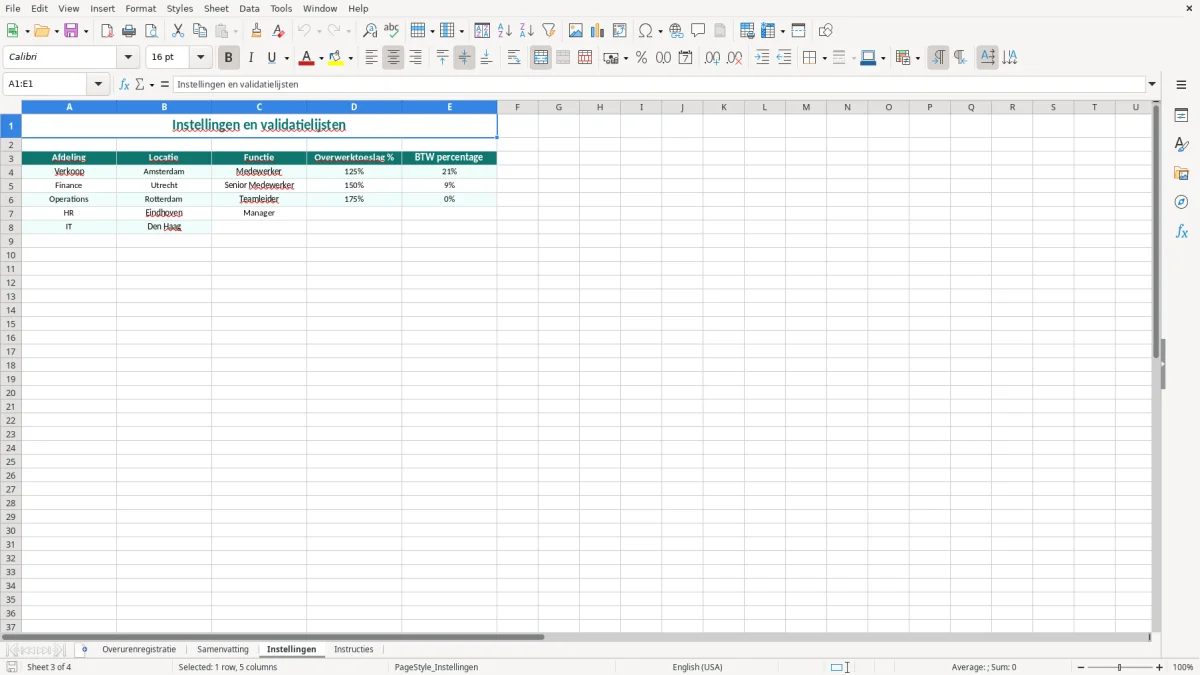Click the AutoFilter funnel icon
This screenshot has height=675, width=1200.
click(549, 31)
